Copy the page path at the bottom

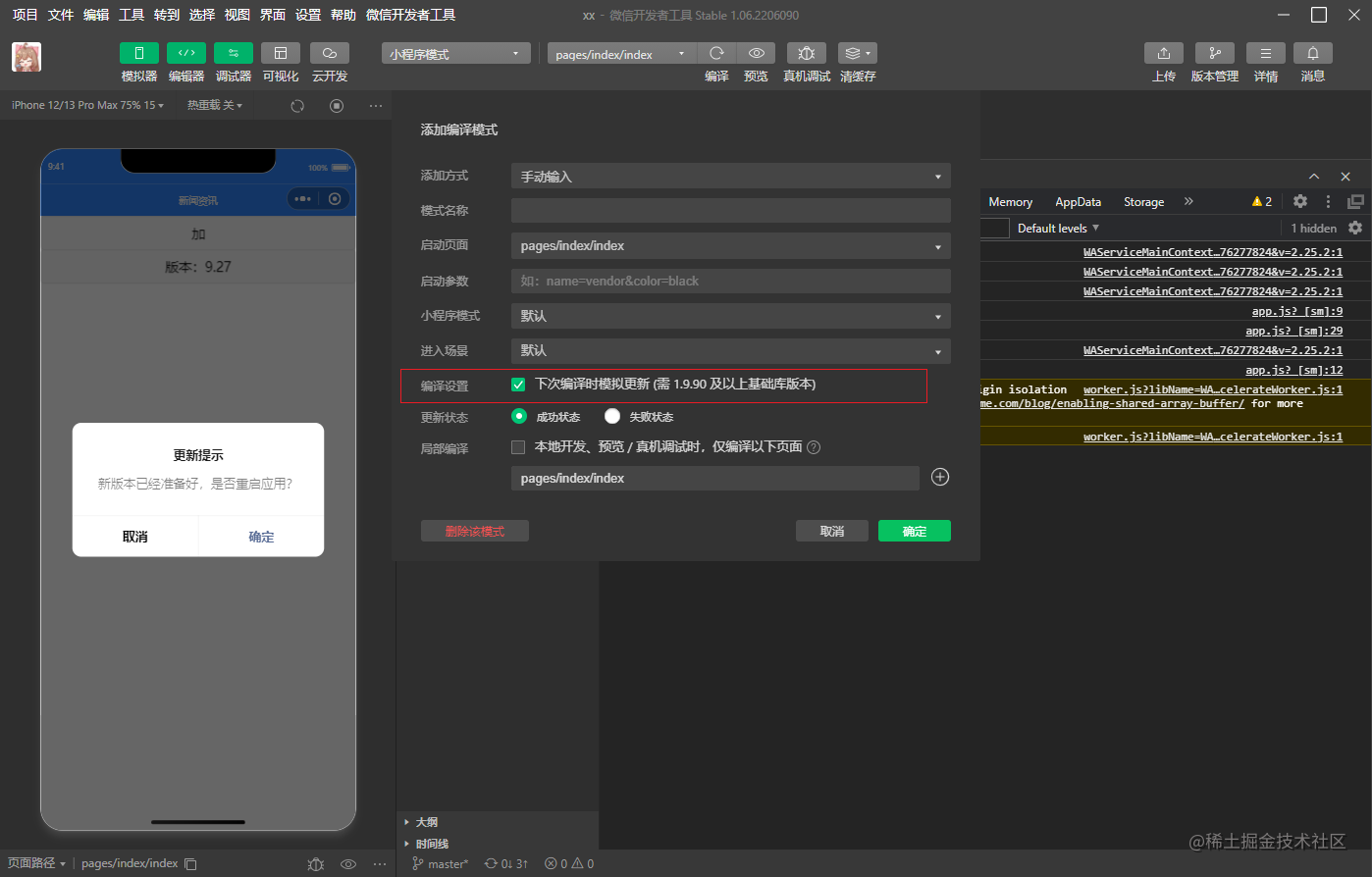[x=190, y=864]
